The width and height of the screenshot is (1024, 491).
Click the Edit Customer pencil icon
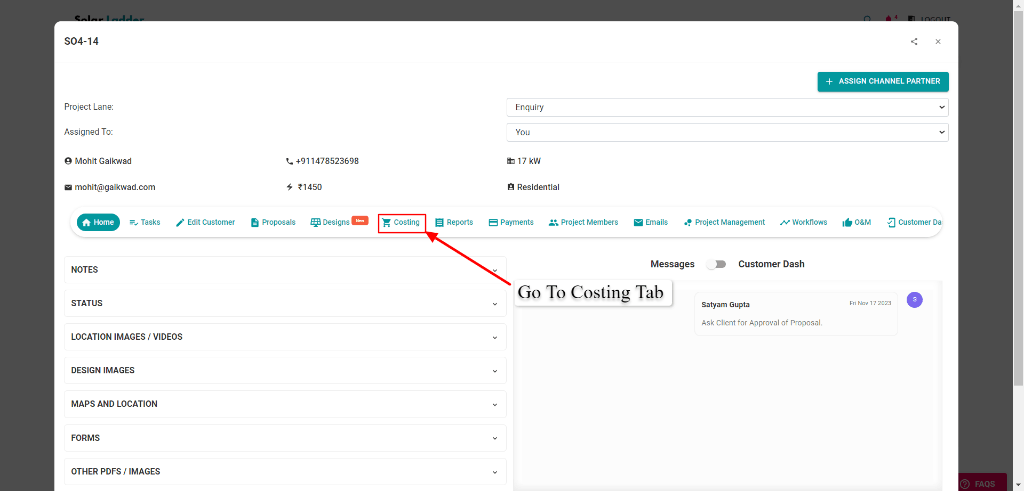click(180, 222)
